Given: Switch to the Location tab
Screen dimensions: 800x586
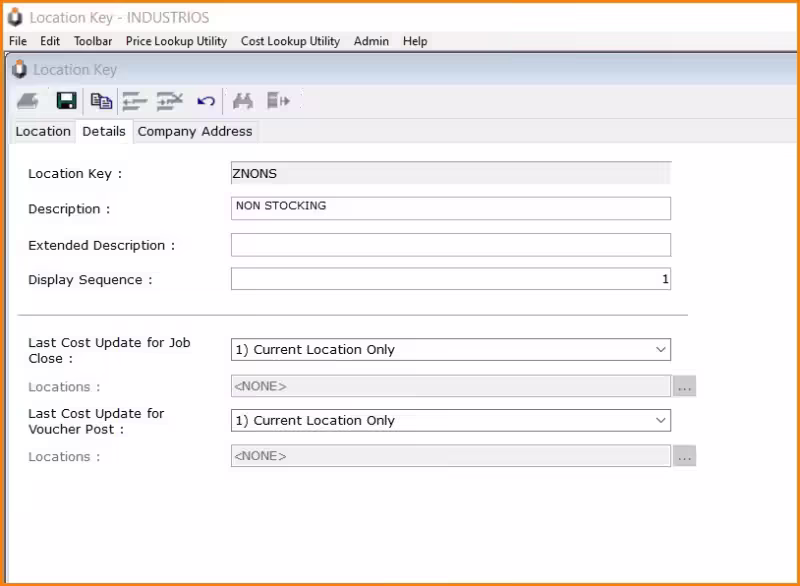Looking at the screenshot, I should point(43,132).
